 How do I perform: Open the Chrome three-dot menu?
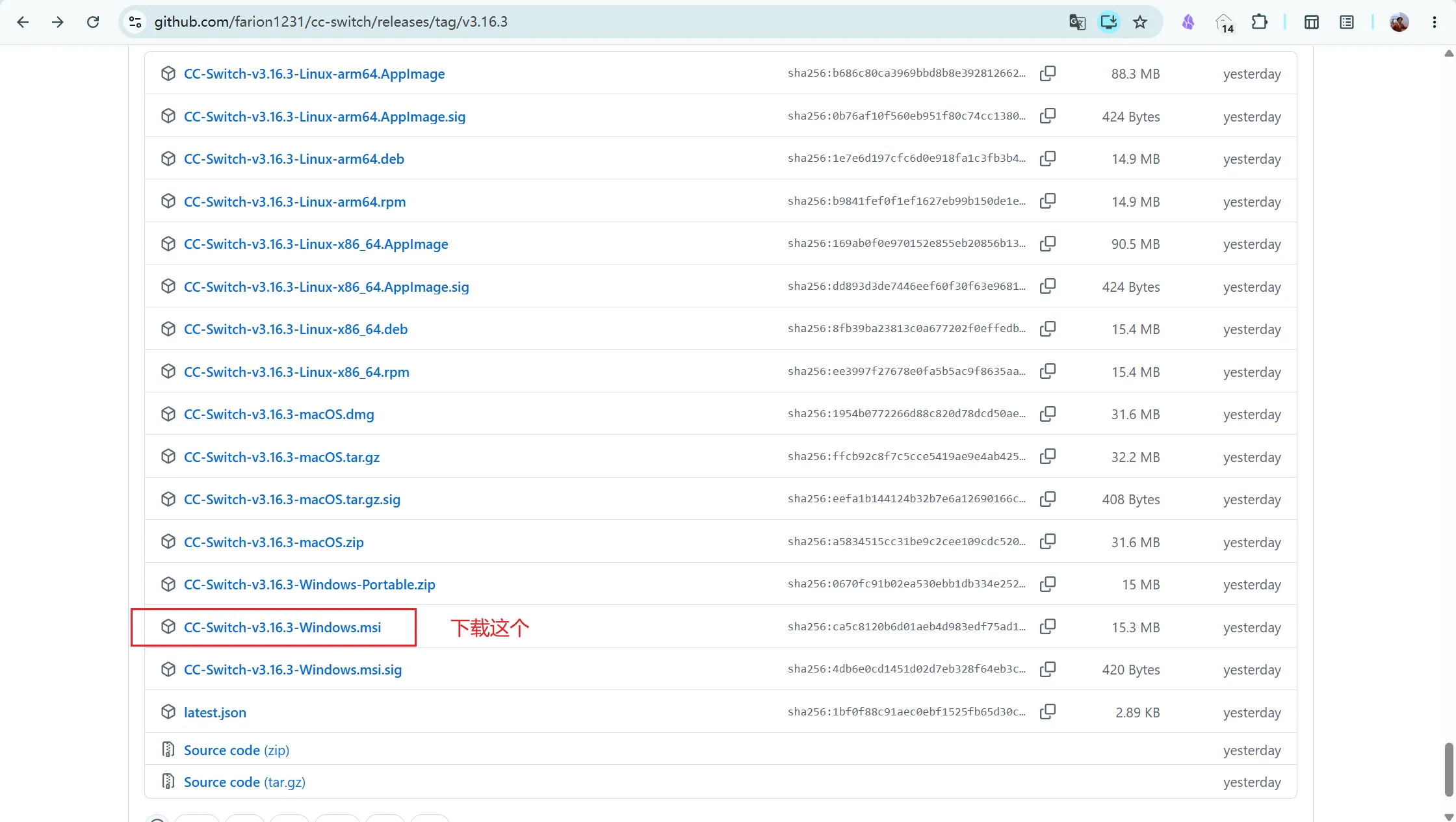pyautogui.click(x=1434, y=22)
